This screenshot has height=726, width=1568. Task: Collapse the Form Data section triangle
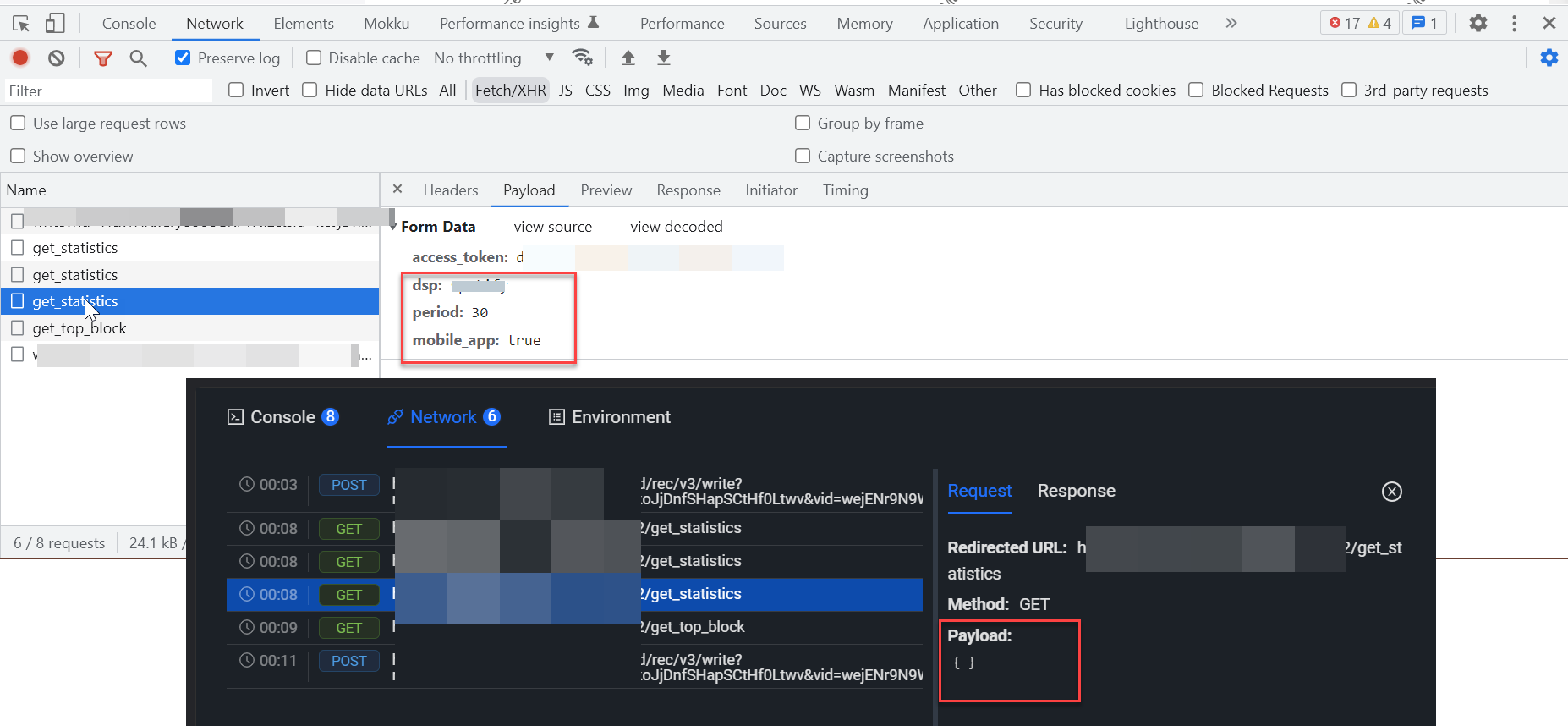pos(393,227)
